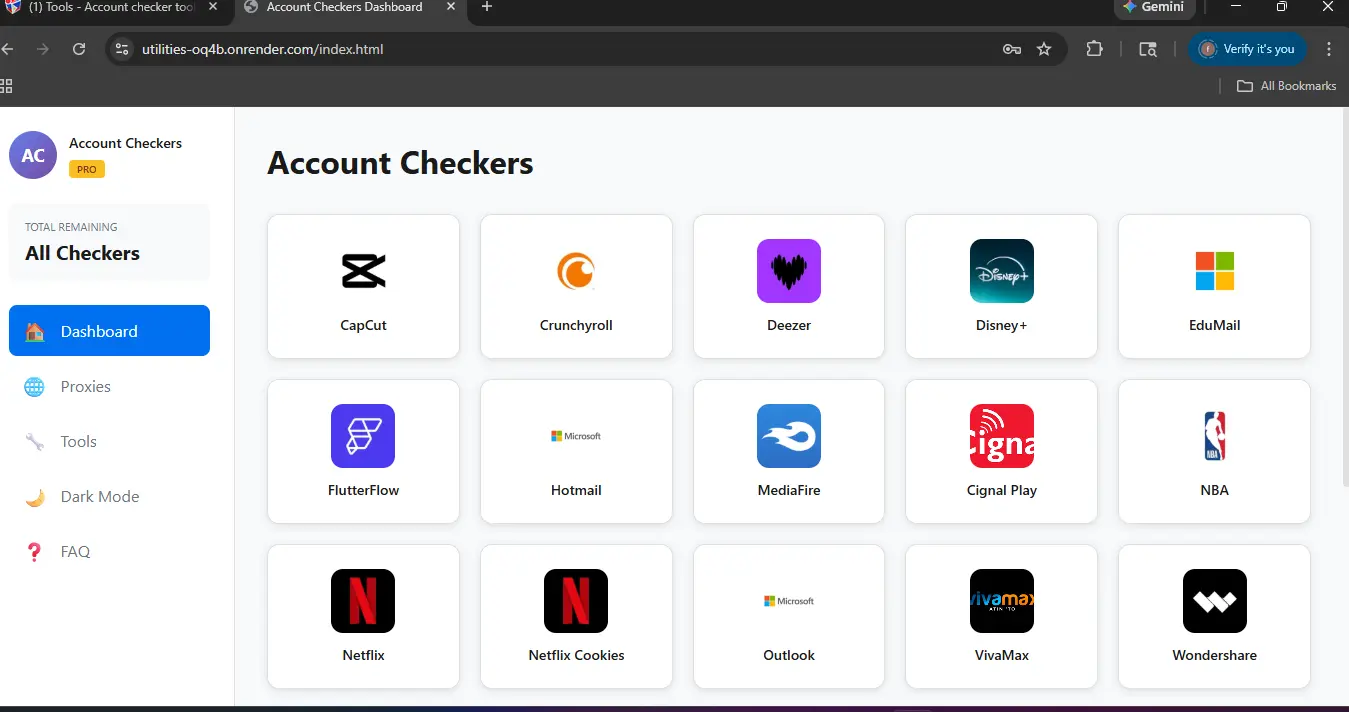Open the Netflix Cookies icon
This screenshot has width=1349, height=712.
[576, 601]
